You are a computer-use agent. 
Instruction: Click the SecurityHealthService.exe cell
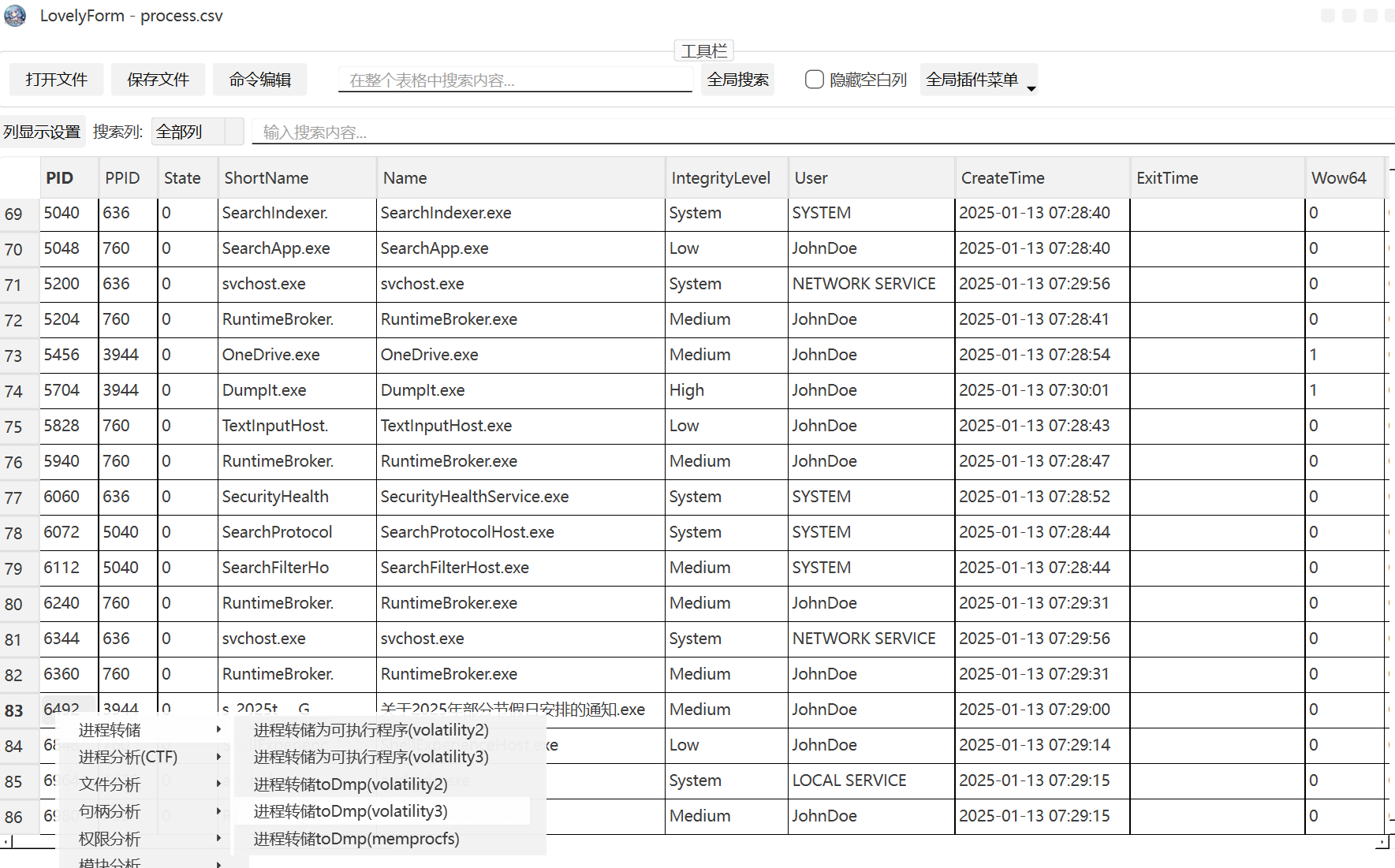[x=520, y=497]
